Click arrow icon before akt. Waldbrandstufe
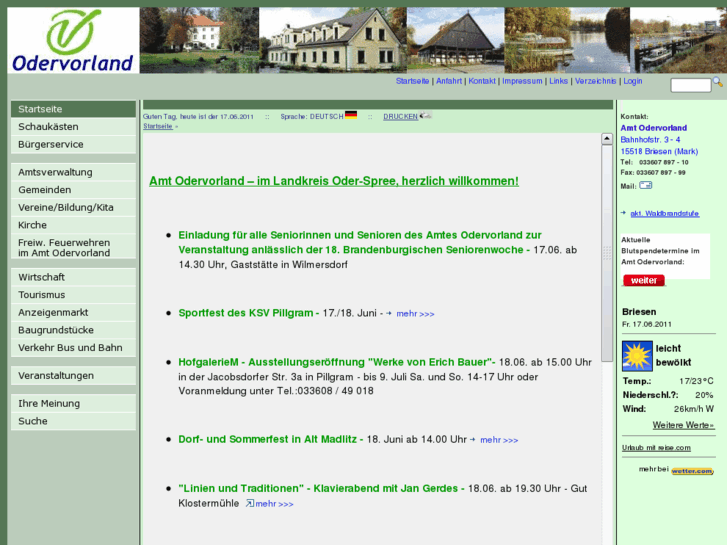Screen dimensions: 727x545 (624, 213)
